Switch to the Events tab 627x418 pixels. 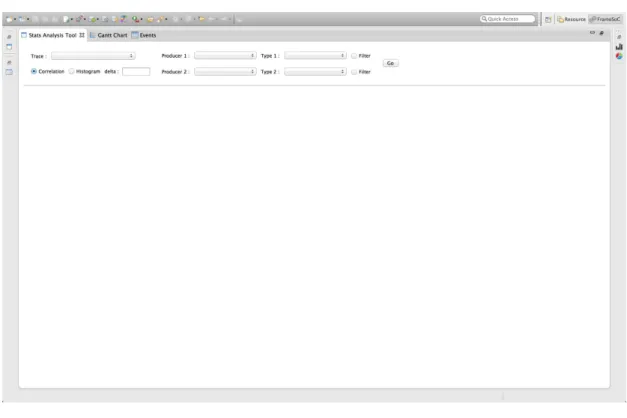tap(144, 35)
